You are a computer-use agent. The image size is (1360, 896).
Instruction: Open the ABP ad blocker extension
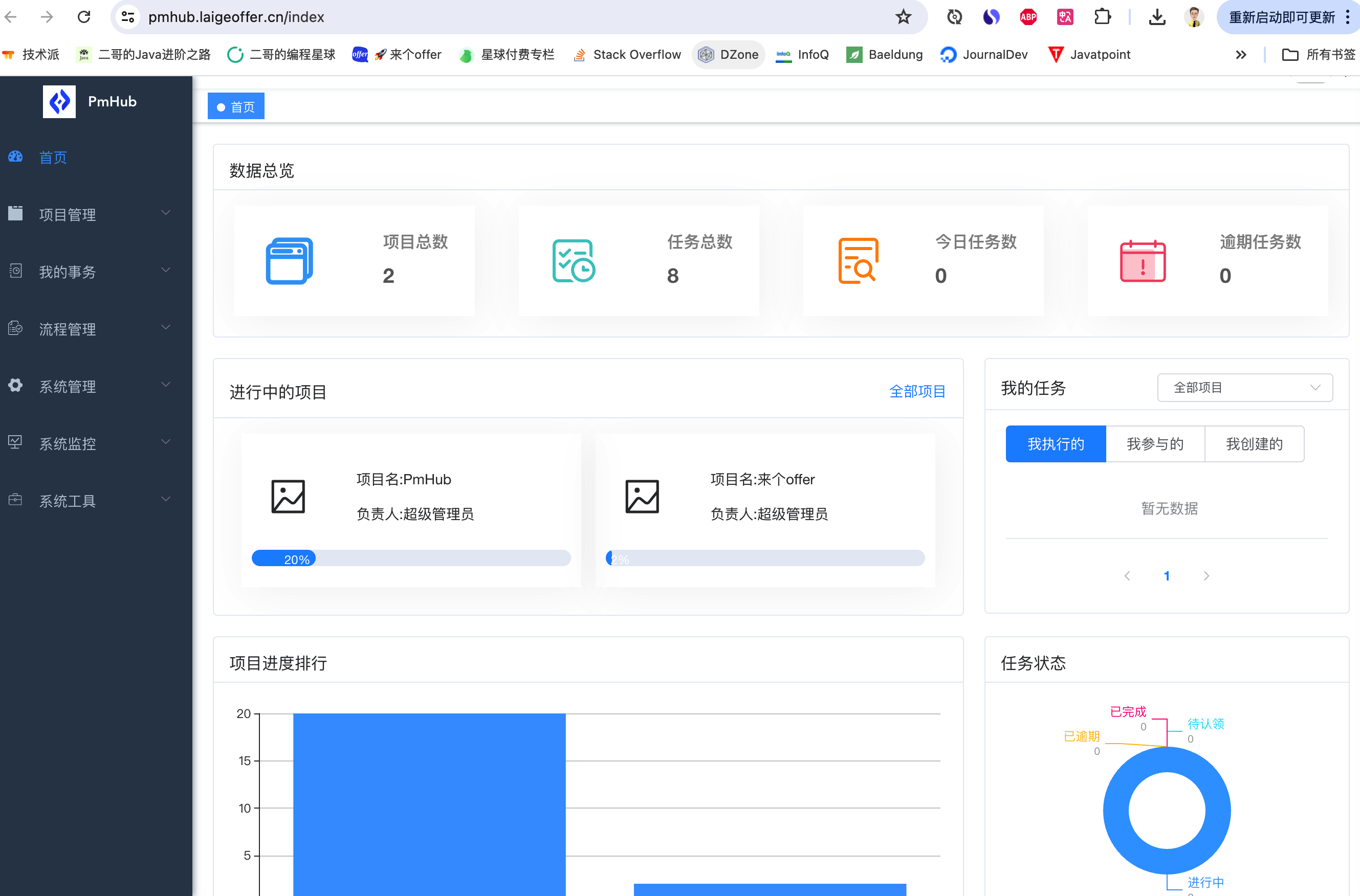click(1028, 17)
